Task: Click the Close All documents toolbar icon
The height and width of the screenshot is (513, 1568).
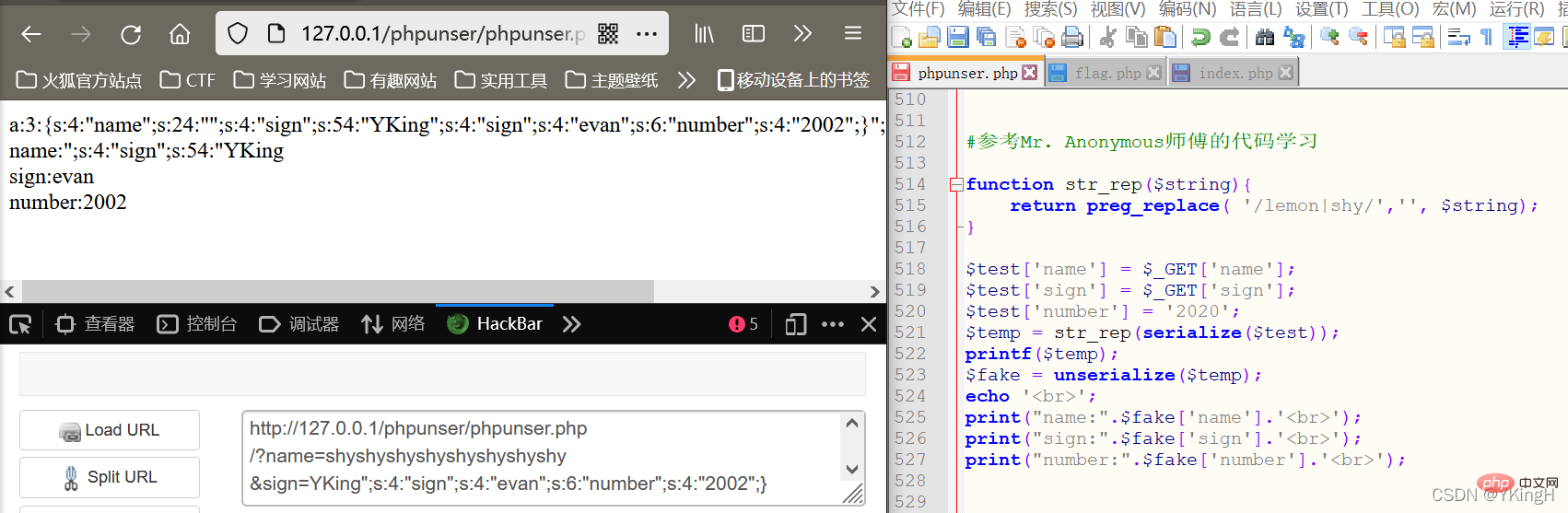Action: [1044, 37]
